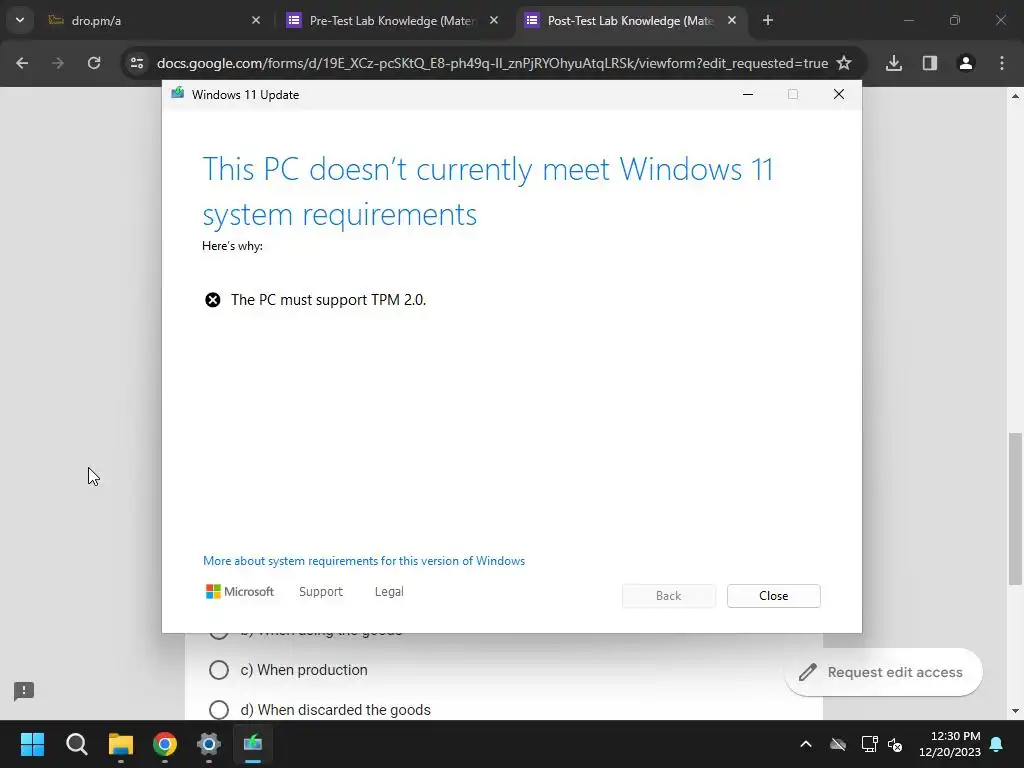Switch to the dro.pm/a tab
The width and height of the screenshot is (1024, 768).
153,20
